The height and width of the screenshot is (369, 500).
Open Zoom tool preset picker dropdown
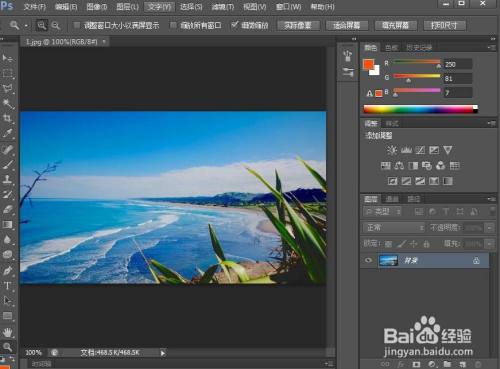coord(26,26)
